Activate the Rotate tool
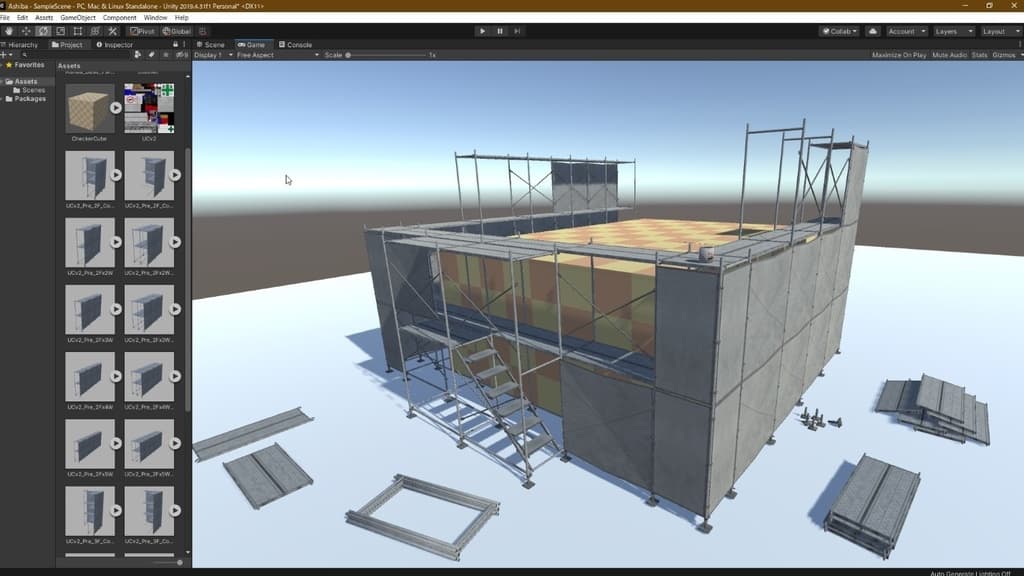The image size is (1024, 576). pos(43,31)
